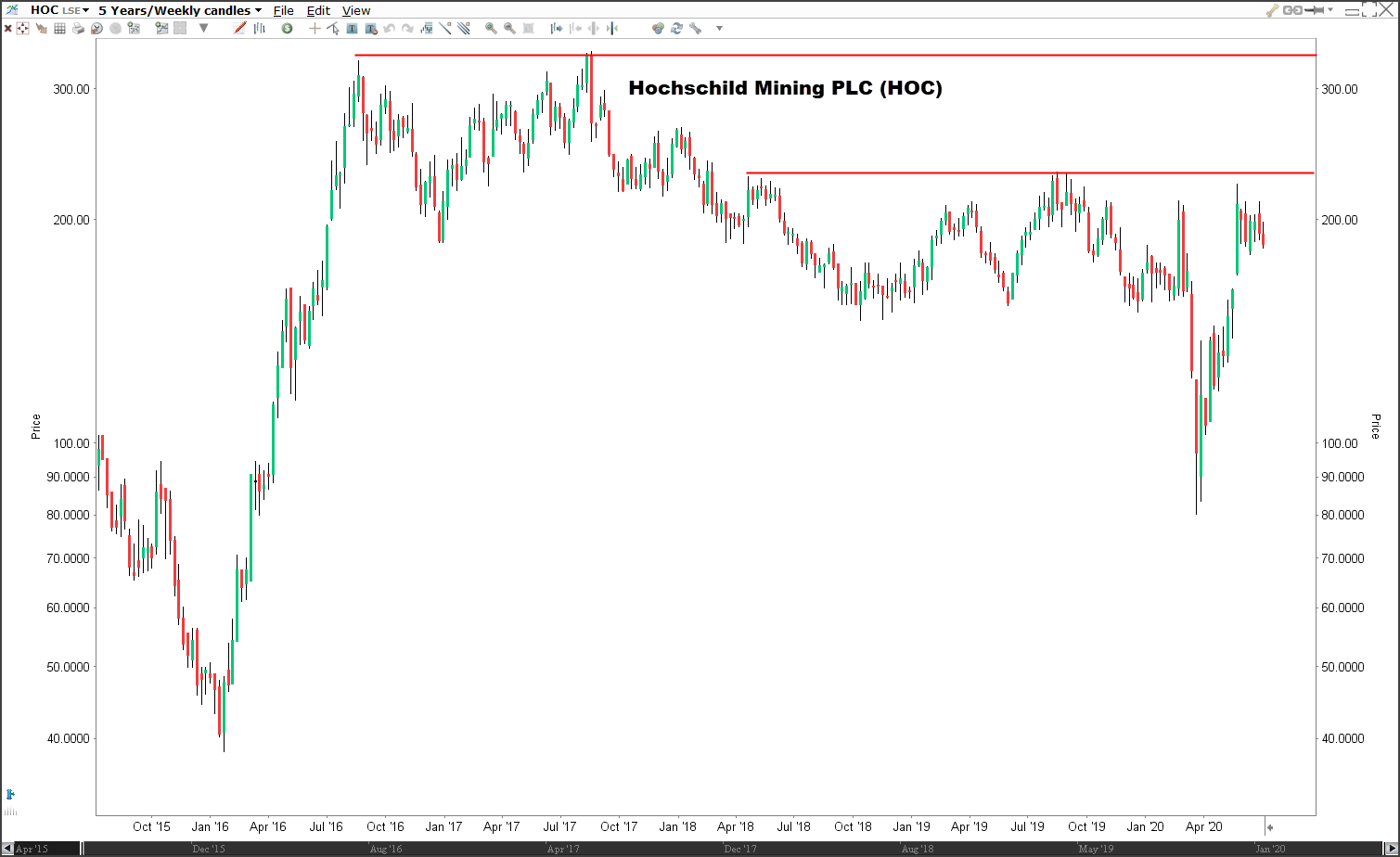The height and width of the screenshot is (857, 1400).
Task: Open the View menu
Action: pyautogui.click(x=356, y=10)
